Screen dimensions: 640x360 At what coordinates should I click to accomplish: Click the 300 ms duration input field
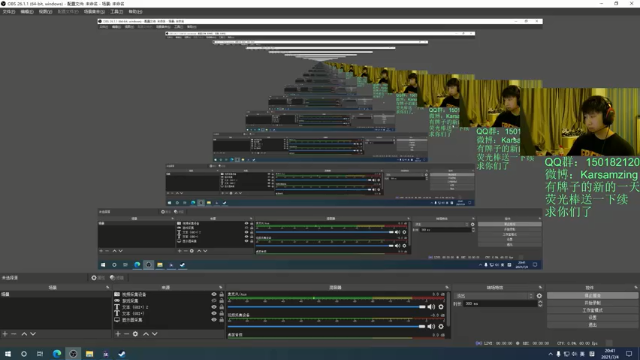(501, 304)
